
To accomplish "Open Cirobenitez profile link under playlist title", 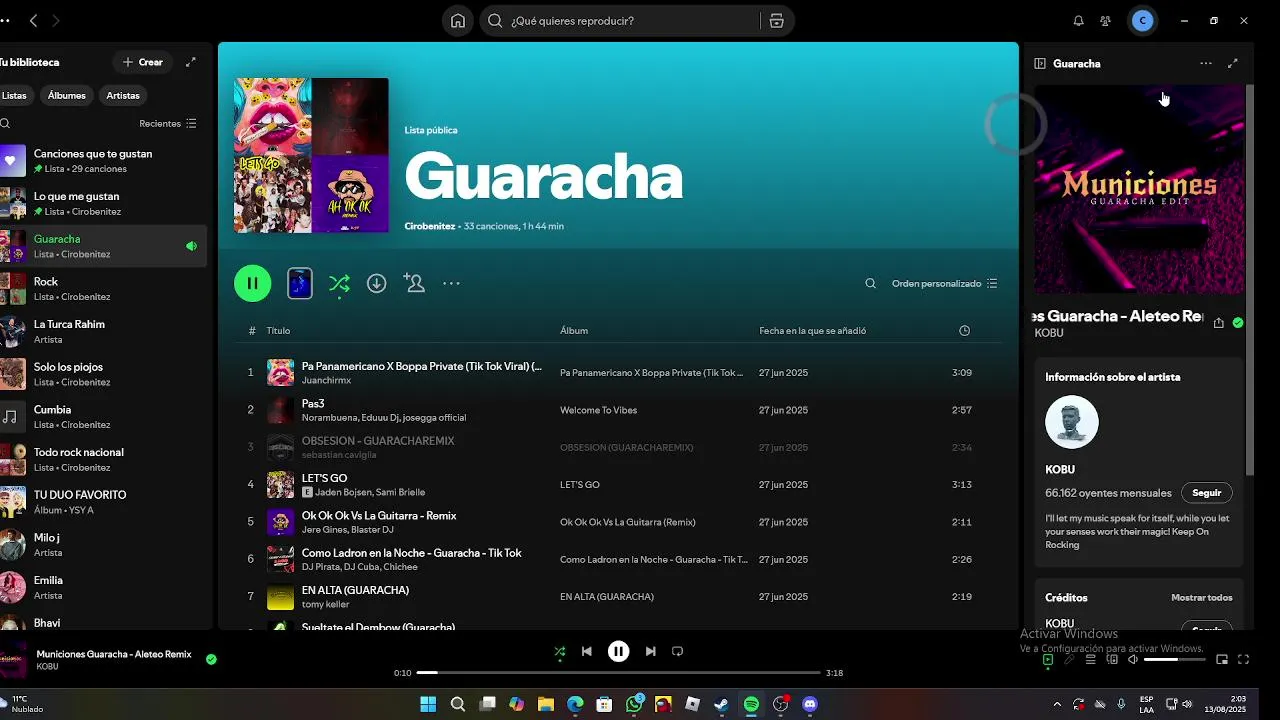I will [x=430, y=226].
